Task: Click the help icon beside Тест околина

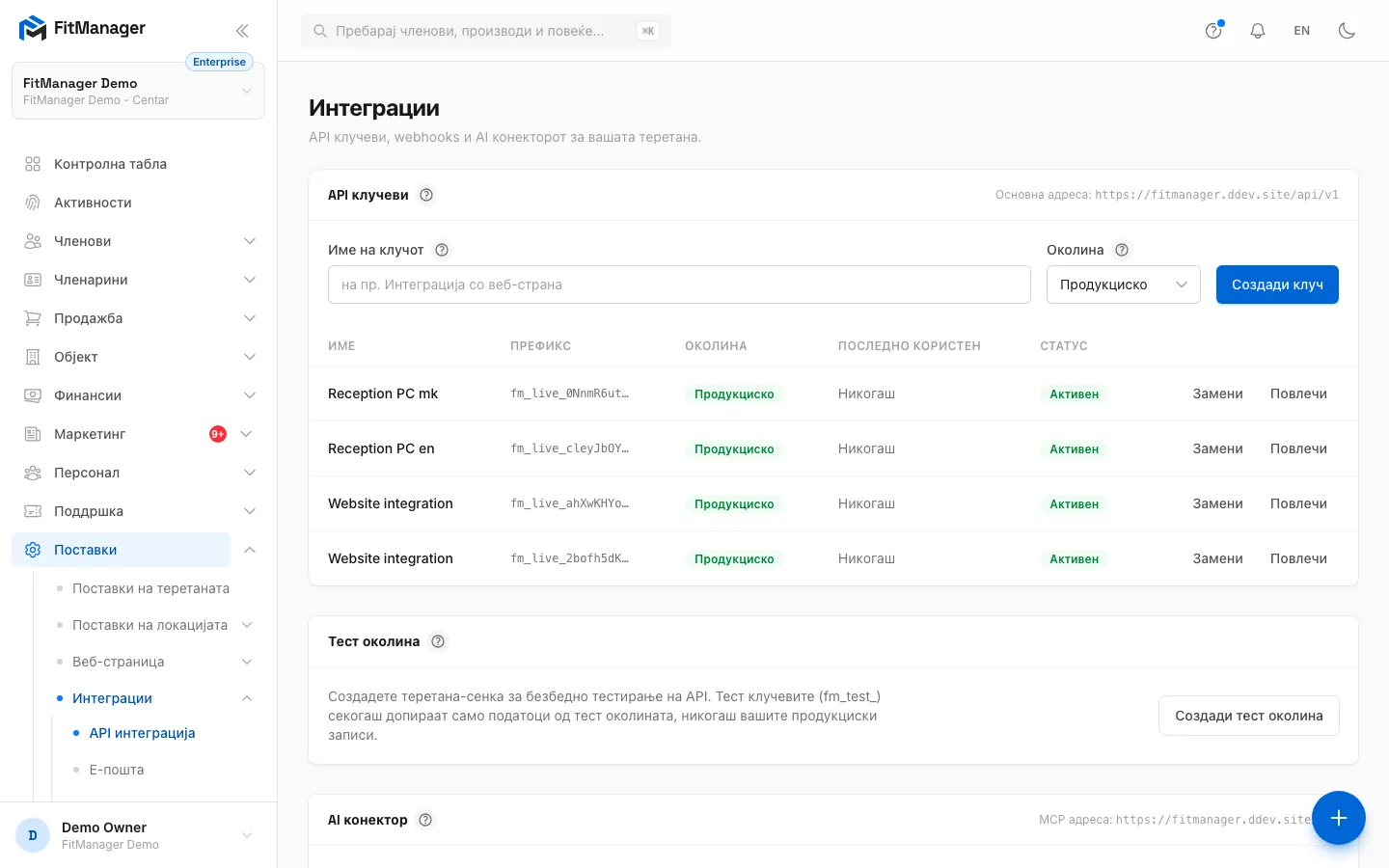Action: [x=438, y=641]
